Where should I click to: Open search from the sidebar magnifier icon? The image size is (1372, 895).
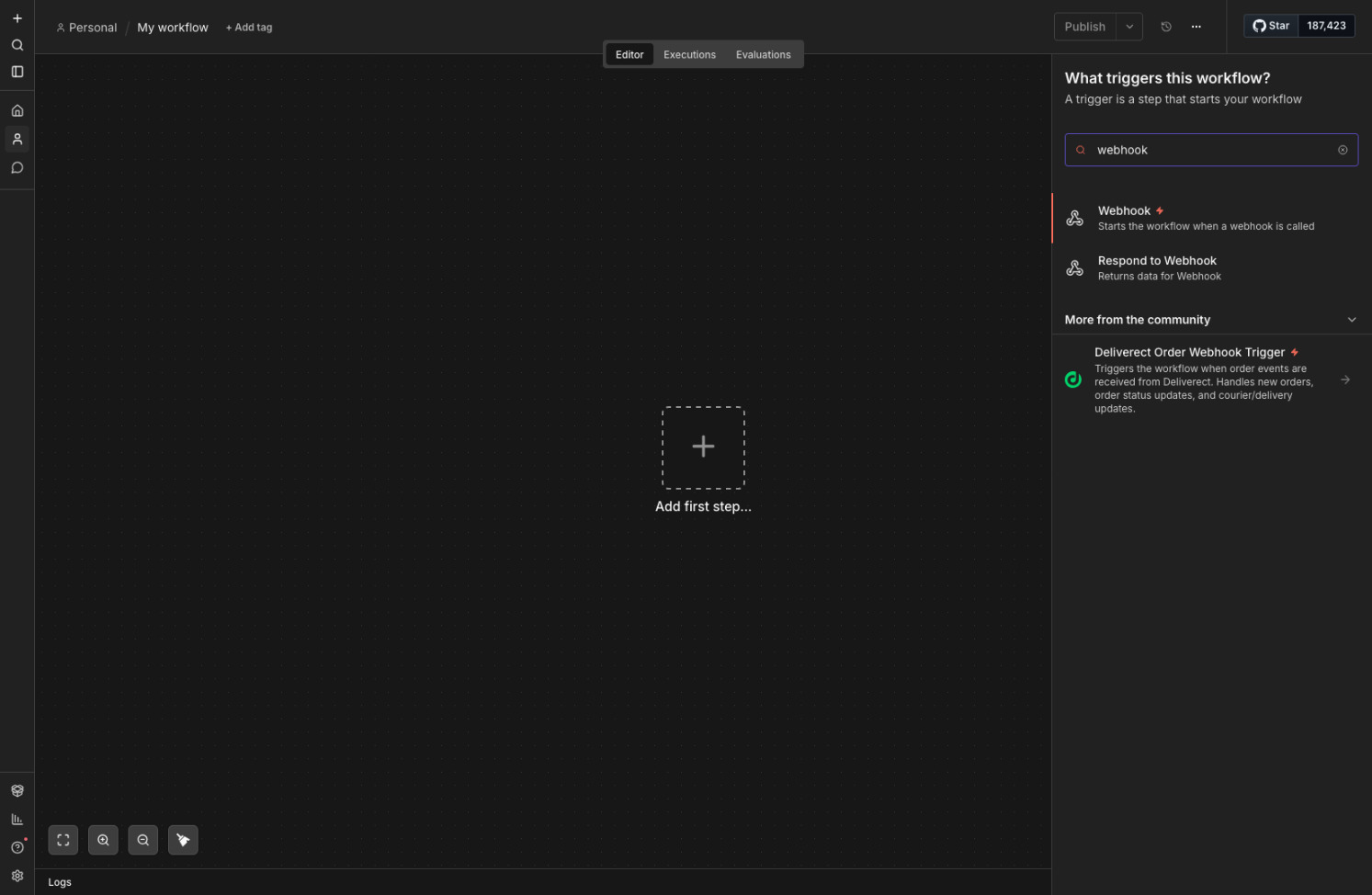pos(17,45)
